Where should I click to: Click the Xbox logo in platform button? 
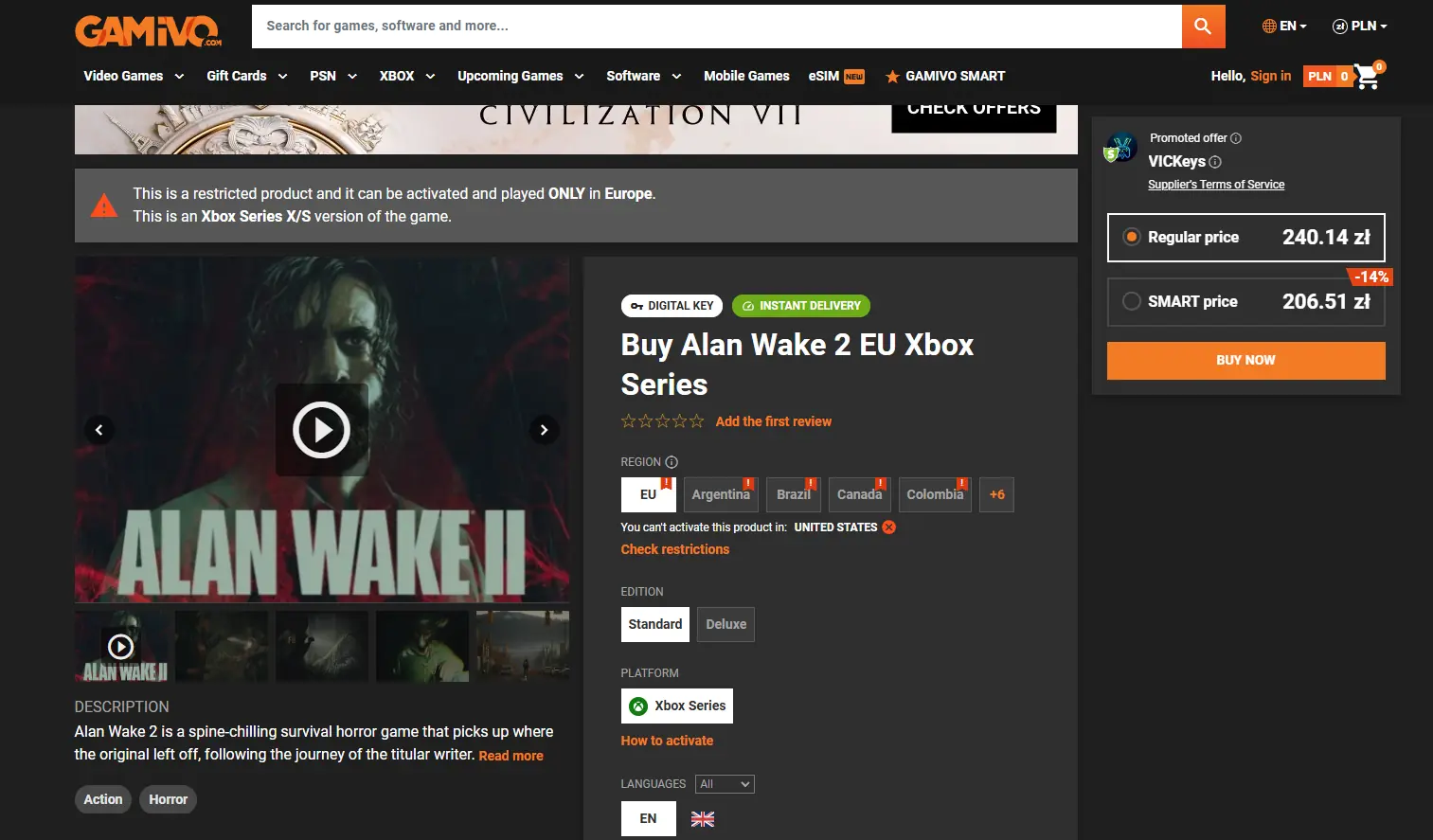[638, 706]
